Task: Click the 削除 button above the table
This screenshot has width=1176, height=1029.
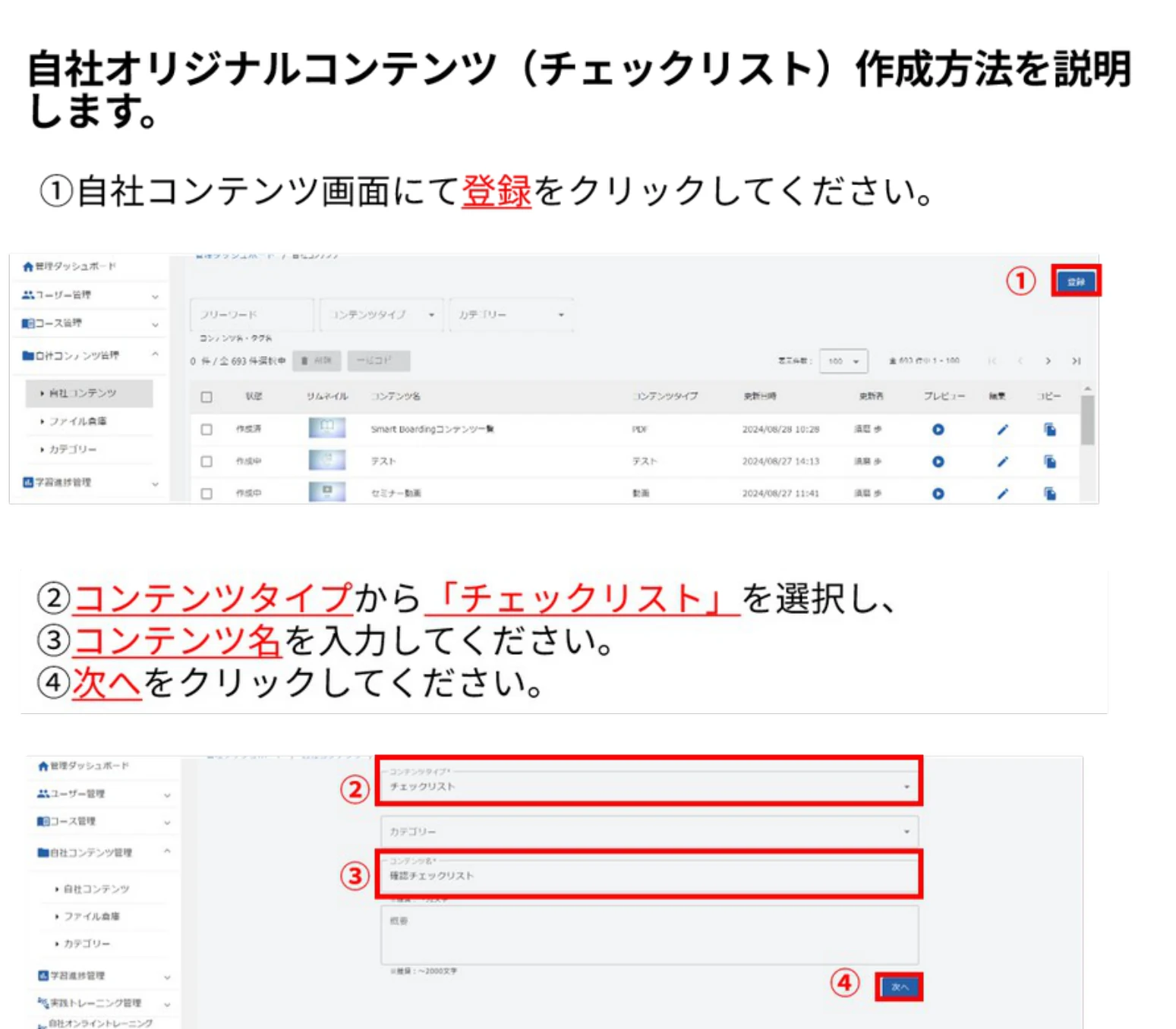Action: pyautogui.click(x=317, y=361)
